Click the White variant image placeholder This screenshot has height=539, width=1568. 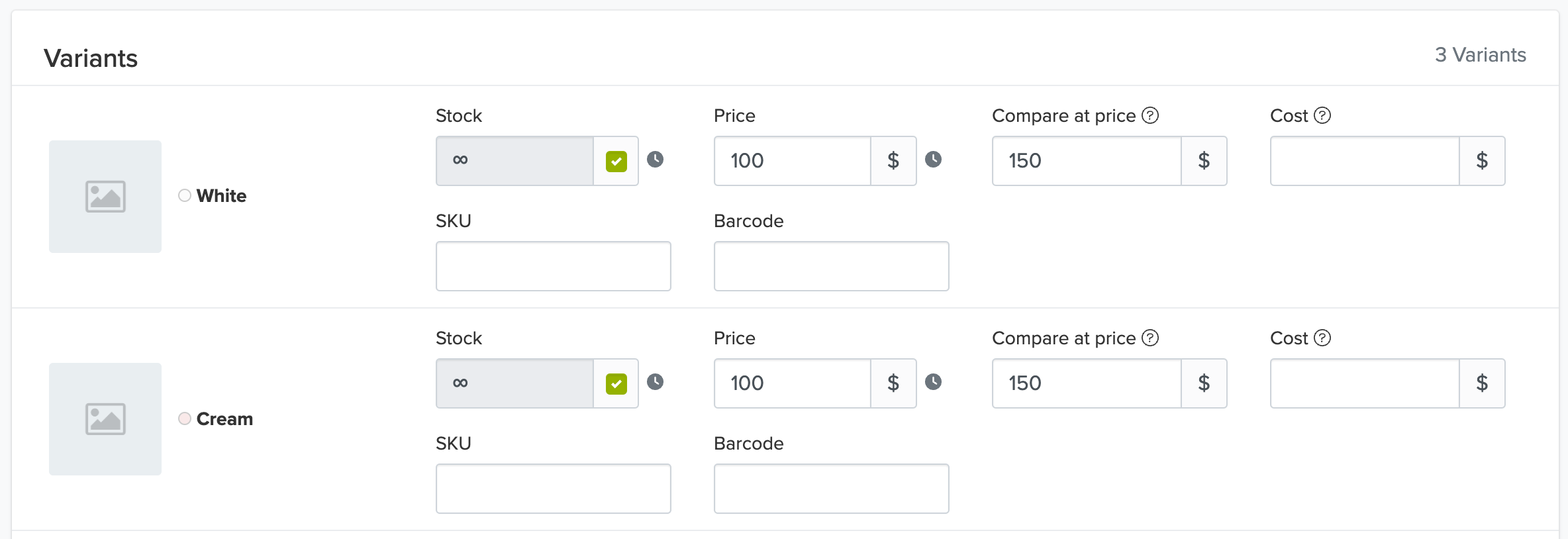pos(105,196)
